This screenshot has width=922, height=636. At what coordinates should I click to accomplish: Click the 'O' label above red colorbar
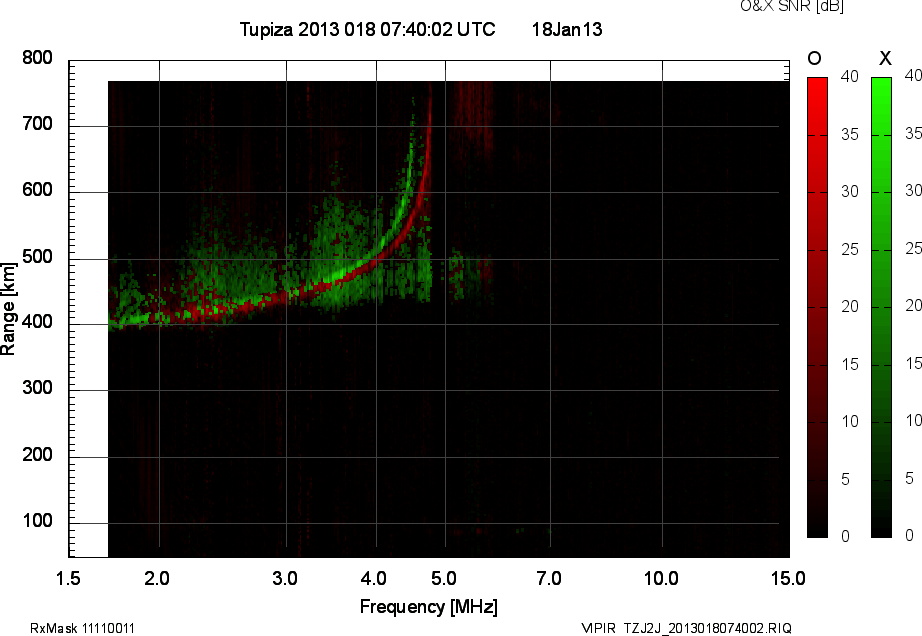pos(814,58)
